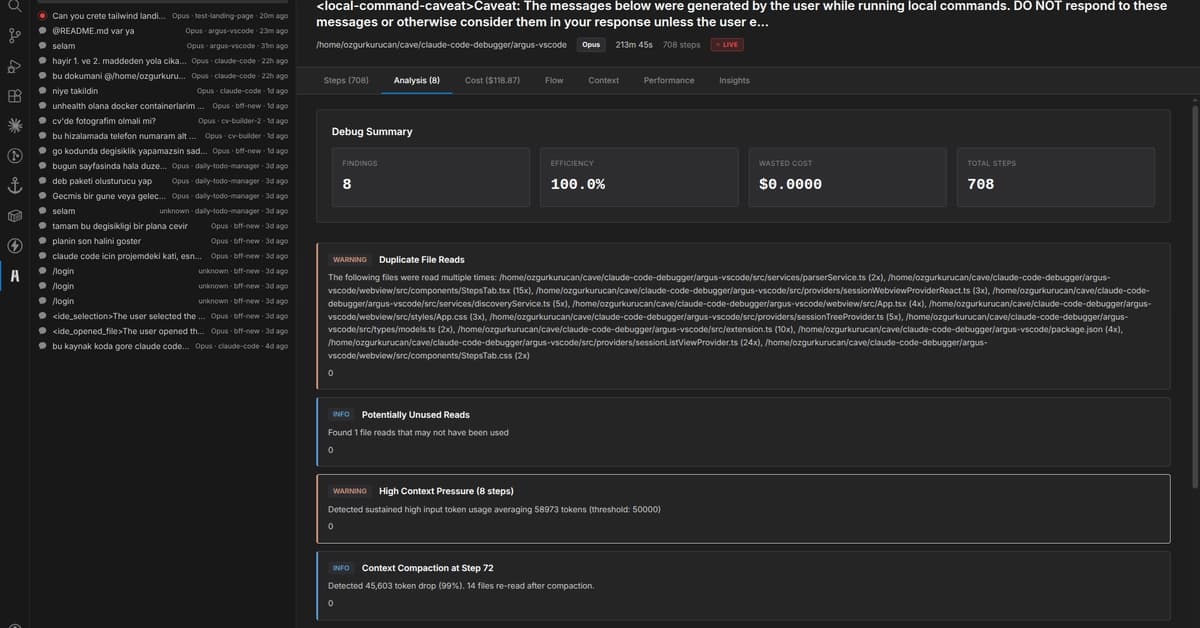Open the Source Control view
This screenshot has width=1200, height=628.
(14, 36)
